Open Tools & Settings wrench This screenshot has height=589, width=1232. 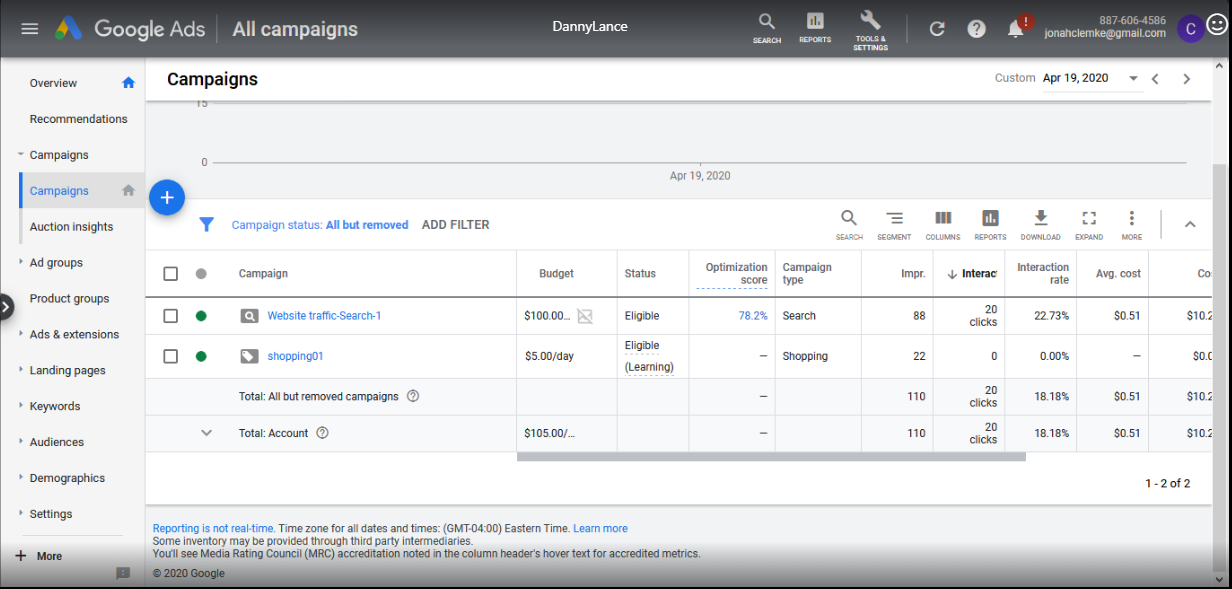point(870,30)
